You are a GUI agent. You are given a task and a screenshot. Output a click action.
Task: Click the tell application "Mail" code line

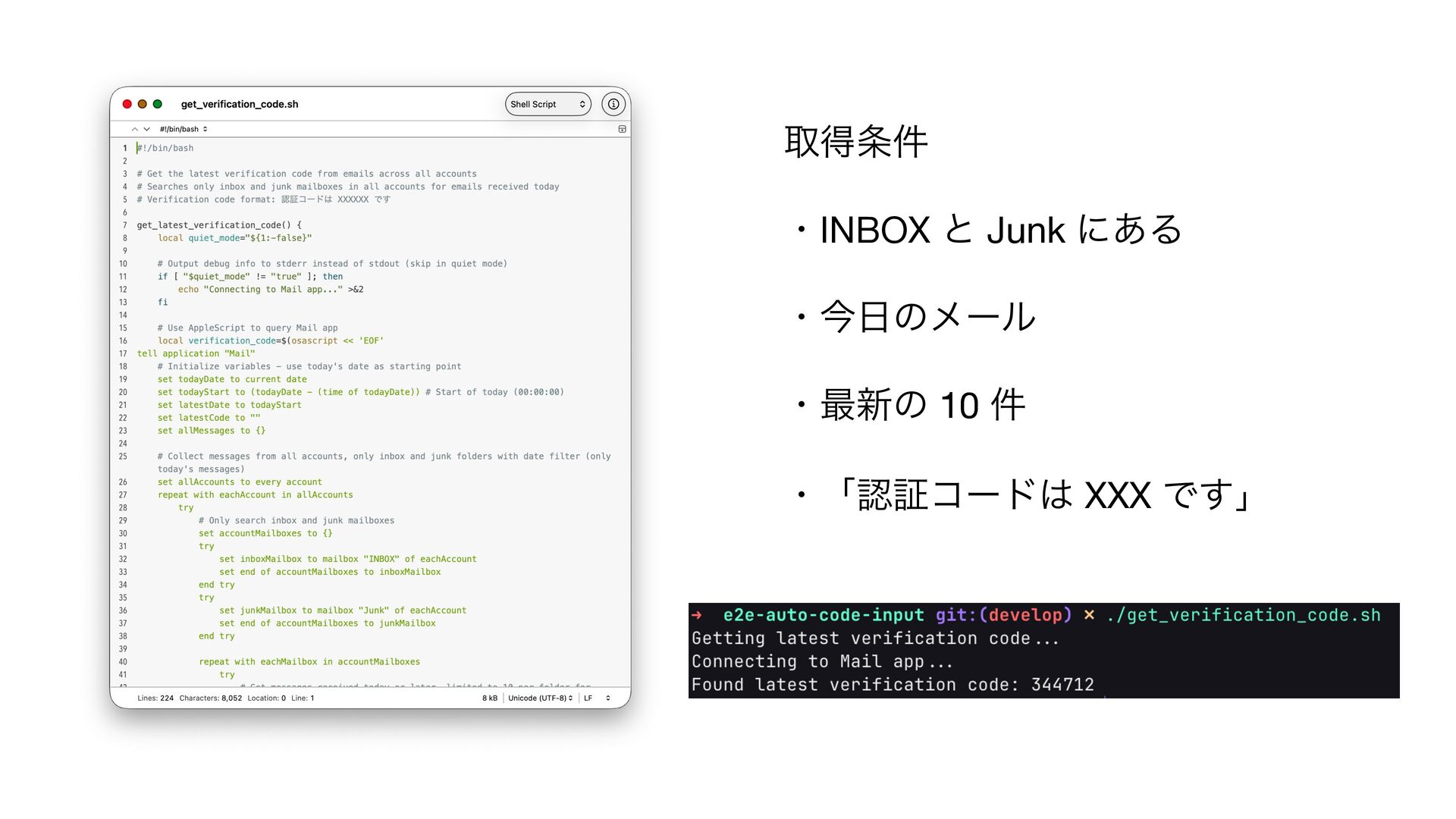[196, 354]
